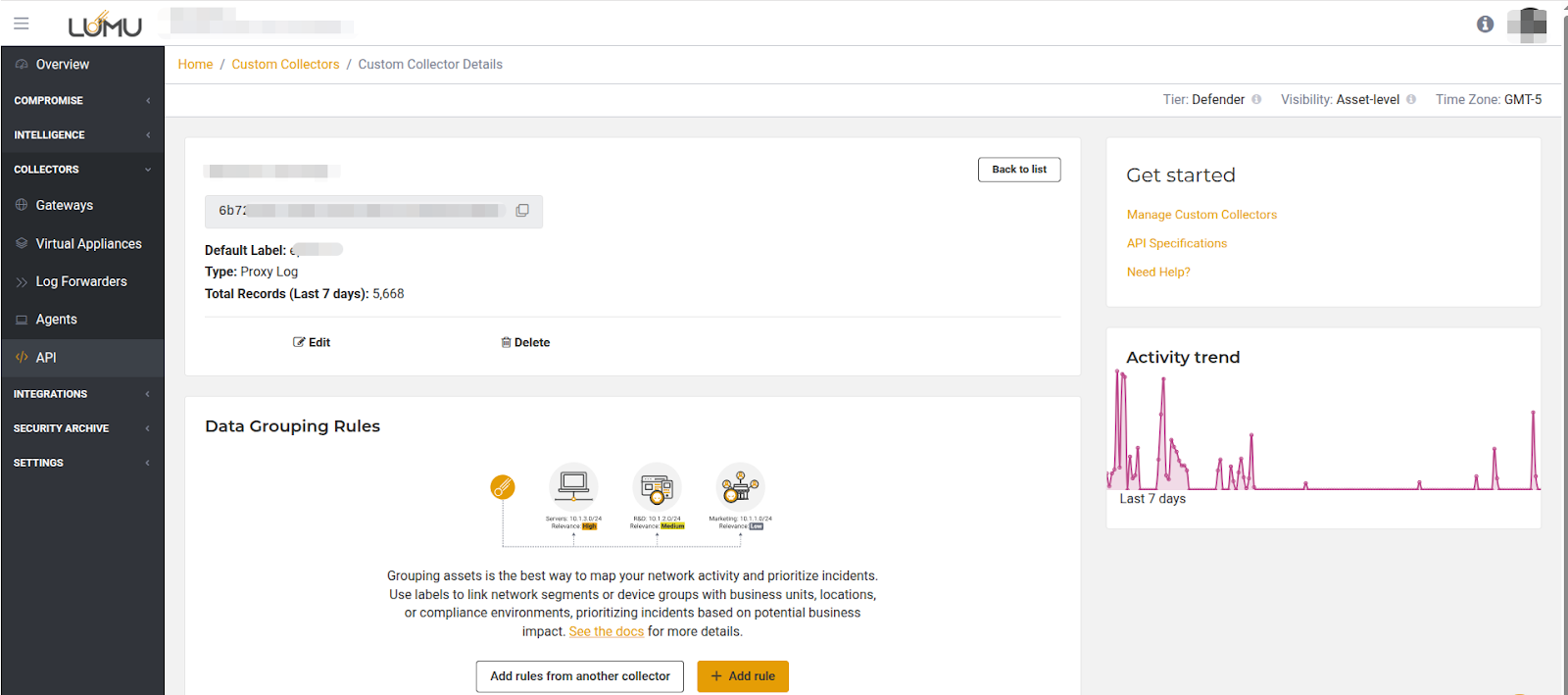Open the Custom Collectors breadcrumb link
The width and height of the screenshot is (1568, 695).
tap(285, 65)
